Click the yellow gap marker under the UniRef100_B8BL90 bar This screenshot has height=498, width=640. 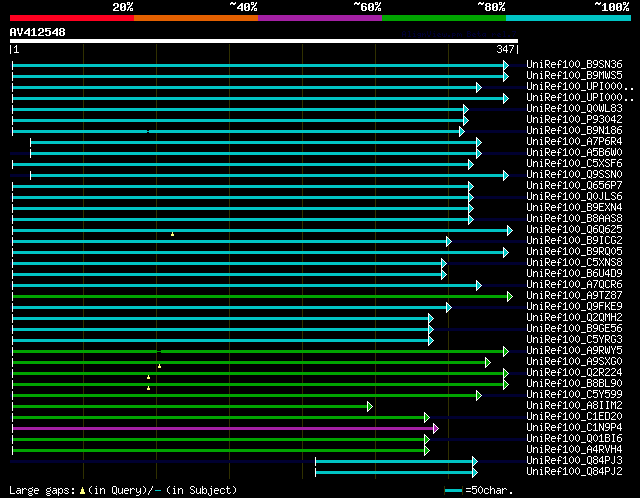pyautogui.click(x=149, y=388)
